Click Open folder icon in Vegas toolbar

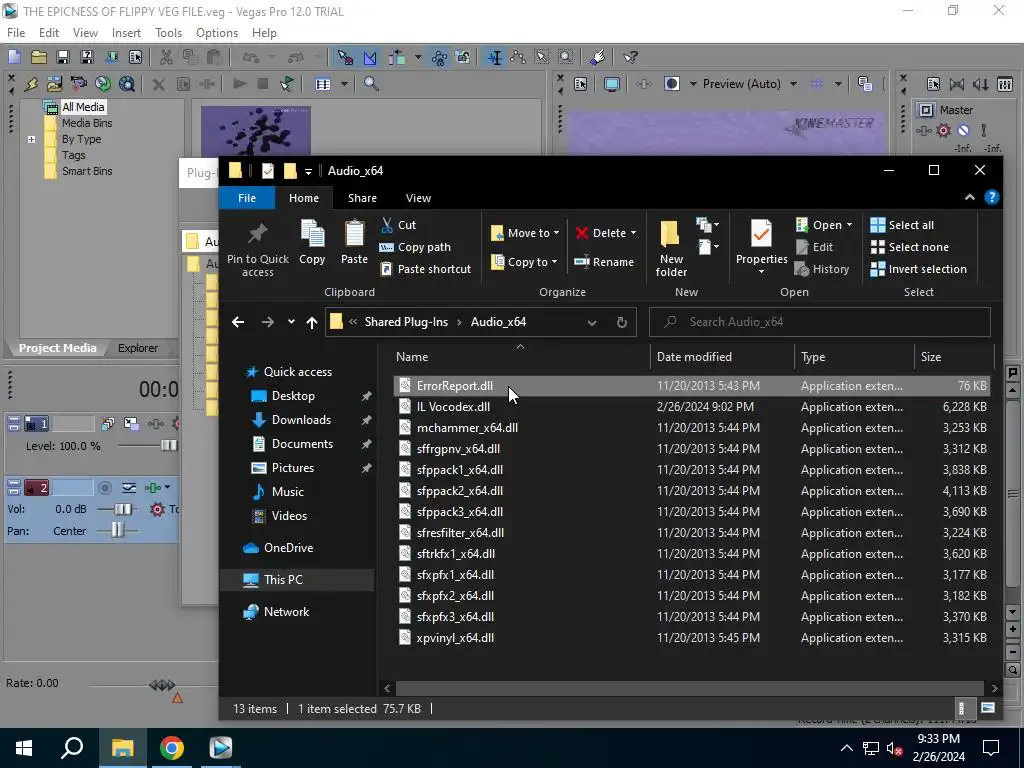[x=39, y=57]
